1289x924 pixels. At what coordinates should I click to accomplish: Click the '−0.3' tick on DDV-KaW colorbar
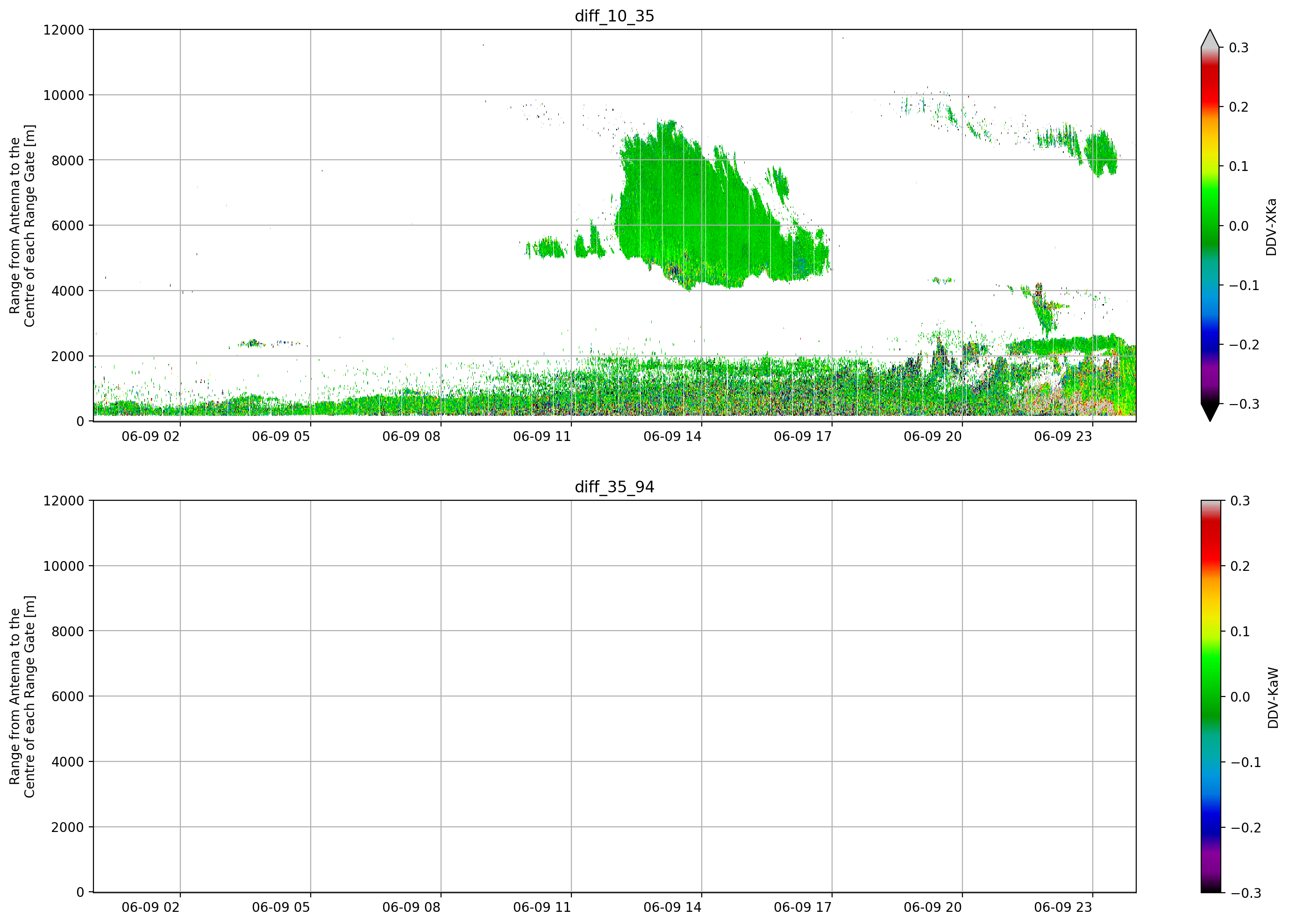pyautogui.click(x=1245, y=893)
